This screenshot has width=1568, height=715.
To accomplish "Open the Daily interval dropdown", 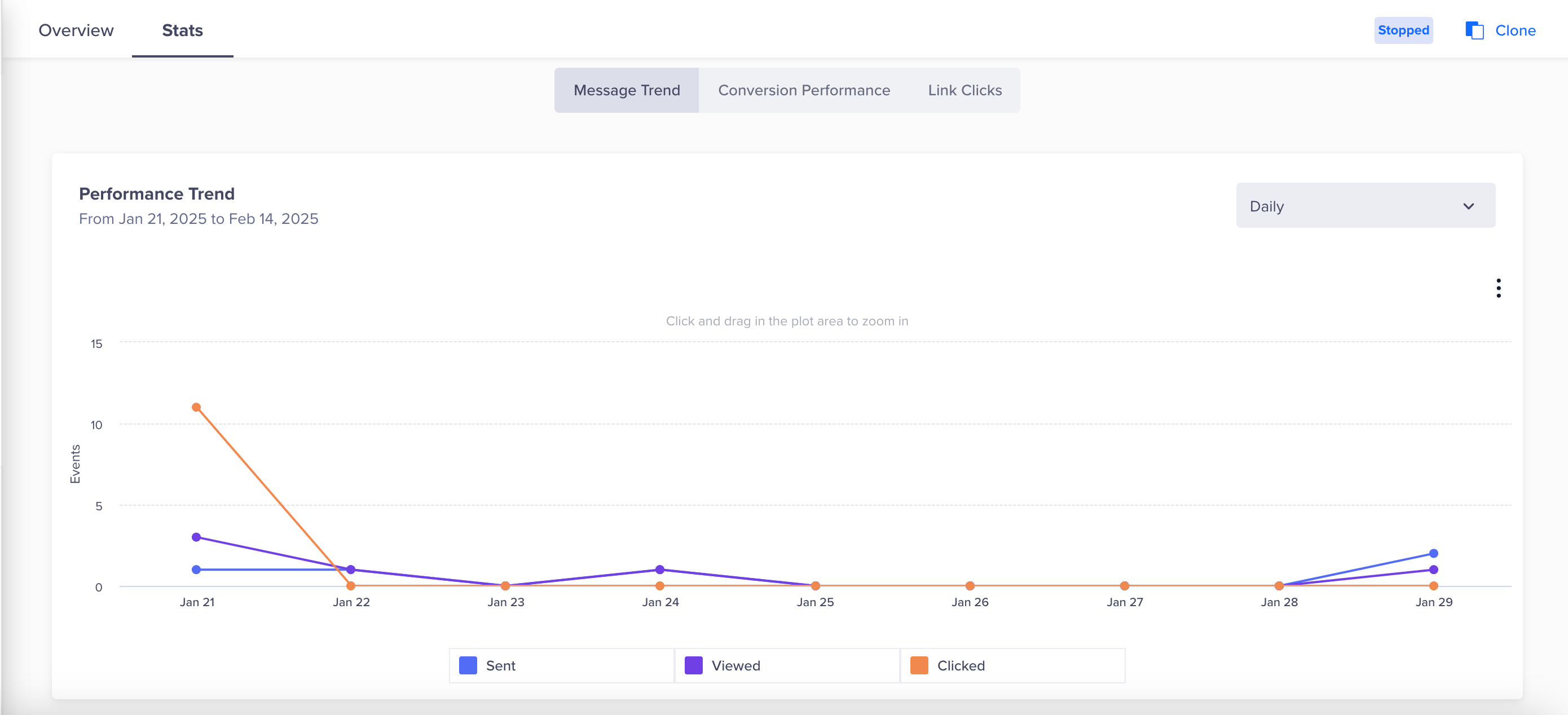I will pos(1365,206).
